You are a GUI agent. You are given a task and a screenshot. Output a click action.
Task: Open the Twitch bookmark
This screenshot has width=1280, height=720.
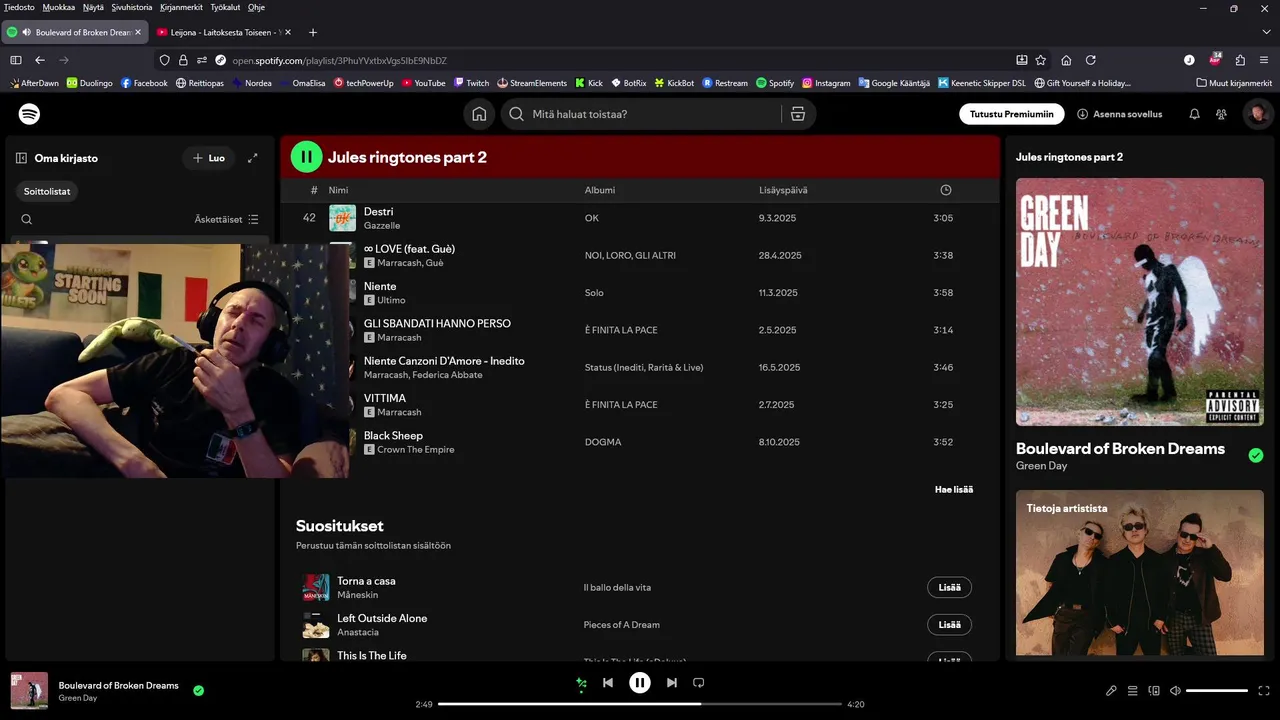pyautogui.click(x=471, y=83)
